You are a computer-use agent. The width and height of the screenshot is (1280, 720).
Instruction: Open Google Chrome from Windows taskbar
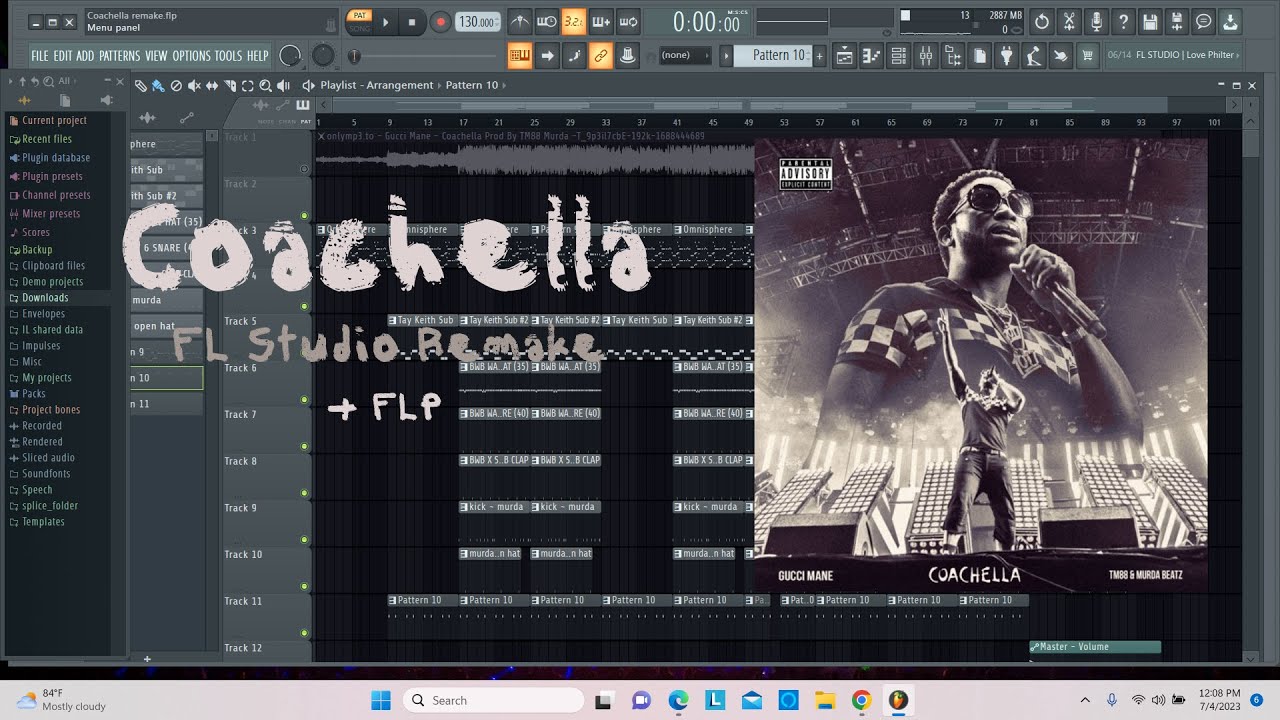(861, 701)
